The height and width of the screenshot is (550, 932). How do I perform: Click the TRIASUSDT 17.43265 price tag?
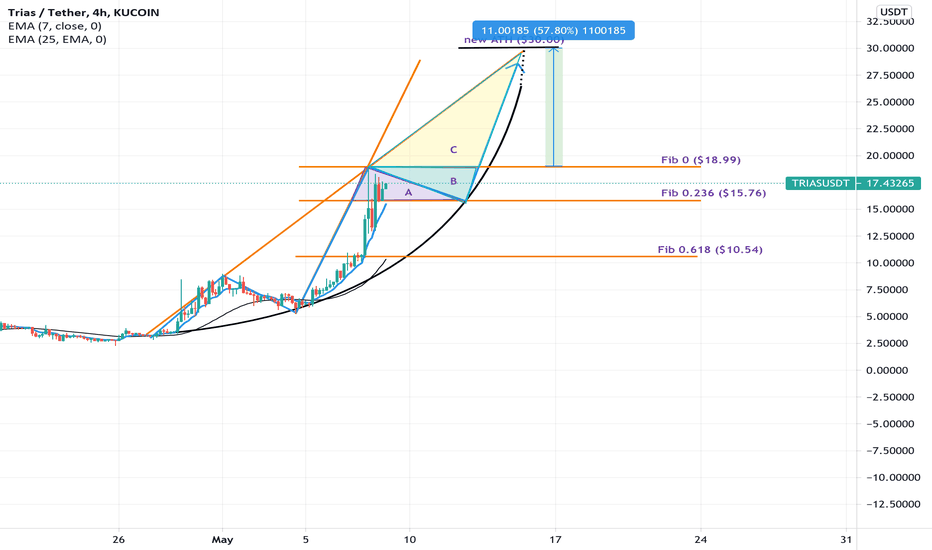point(853,183)
